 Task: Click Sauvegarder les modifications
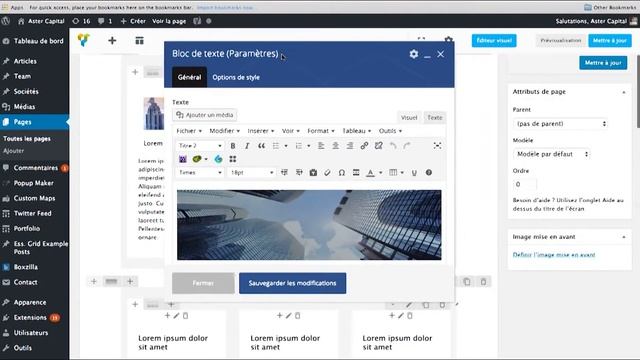coord(293,283)
